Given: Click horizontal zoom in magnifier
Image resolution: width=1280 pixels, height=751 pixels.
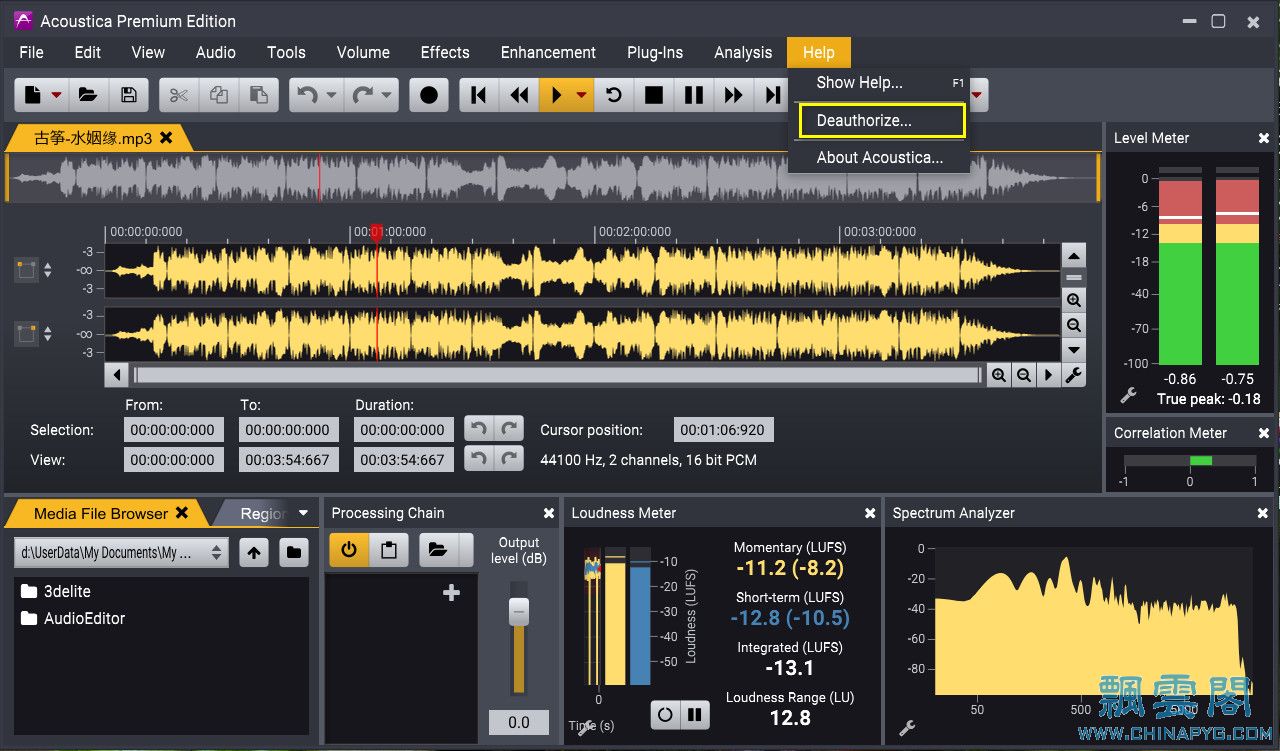Looking at the screenshot, I should (999, 375).
